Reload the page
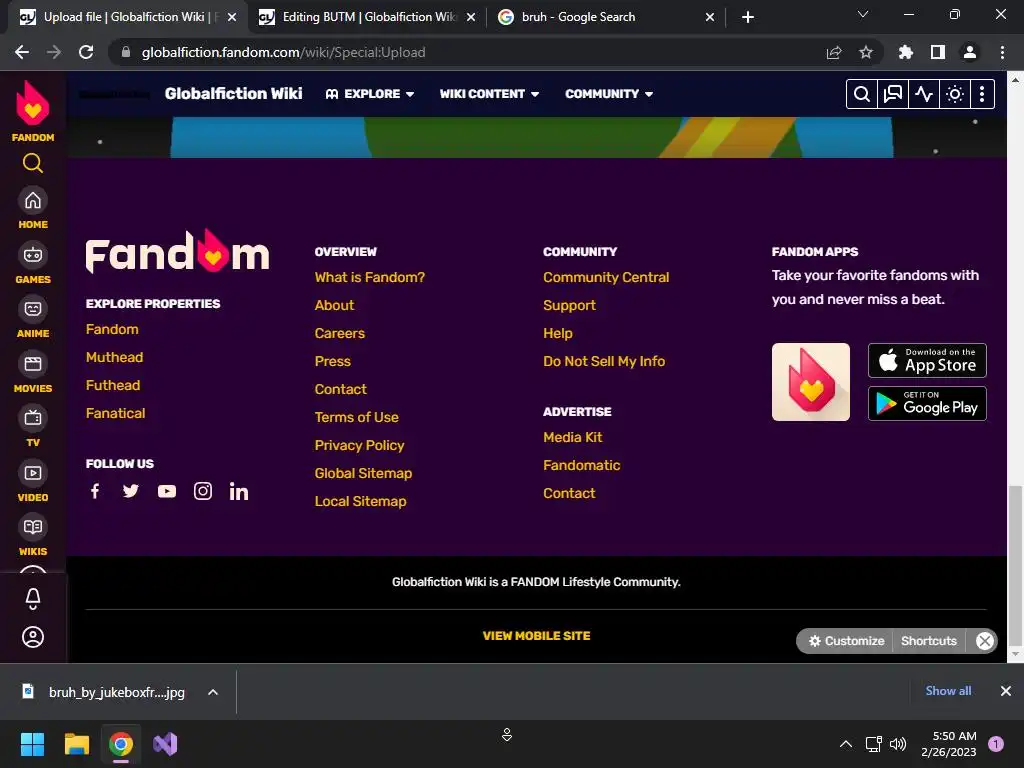Image resolution: width=1024 pixels, height=768 pixels. tap(86, 52)
